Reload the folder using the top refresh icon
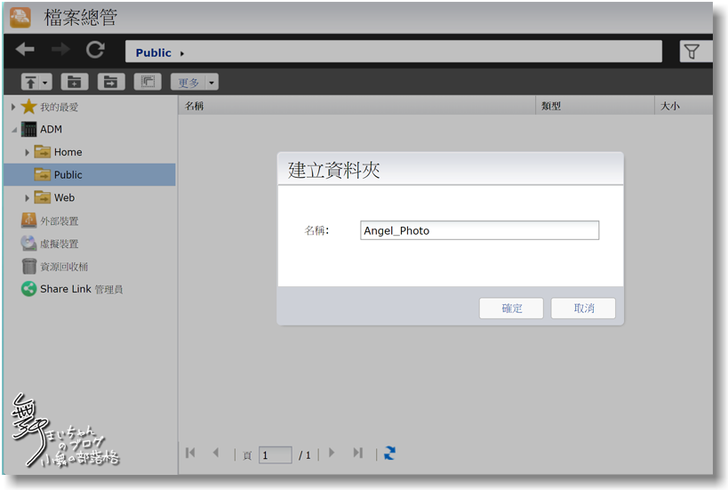The width and height of the screenshot is (728, 490). pyautogui.click(x=95, y=50)
